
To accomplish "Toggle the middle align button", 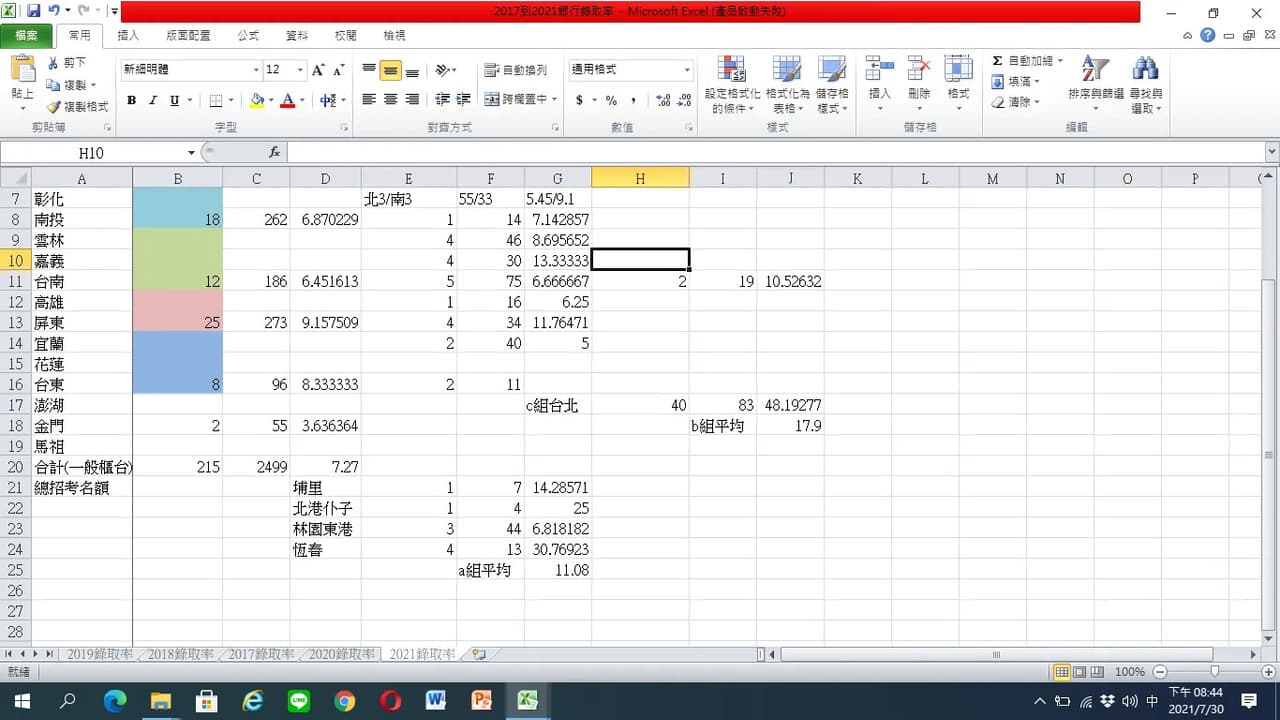I will coord(390,70).
